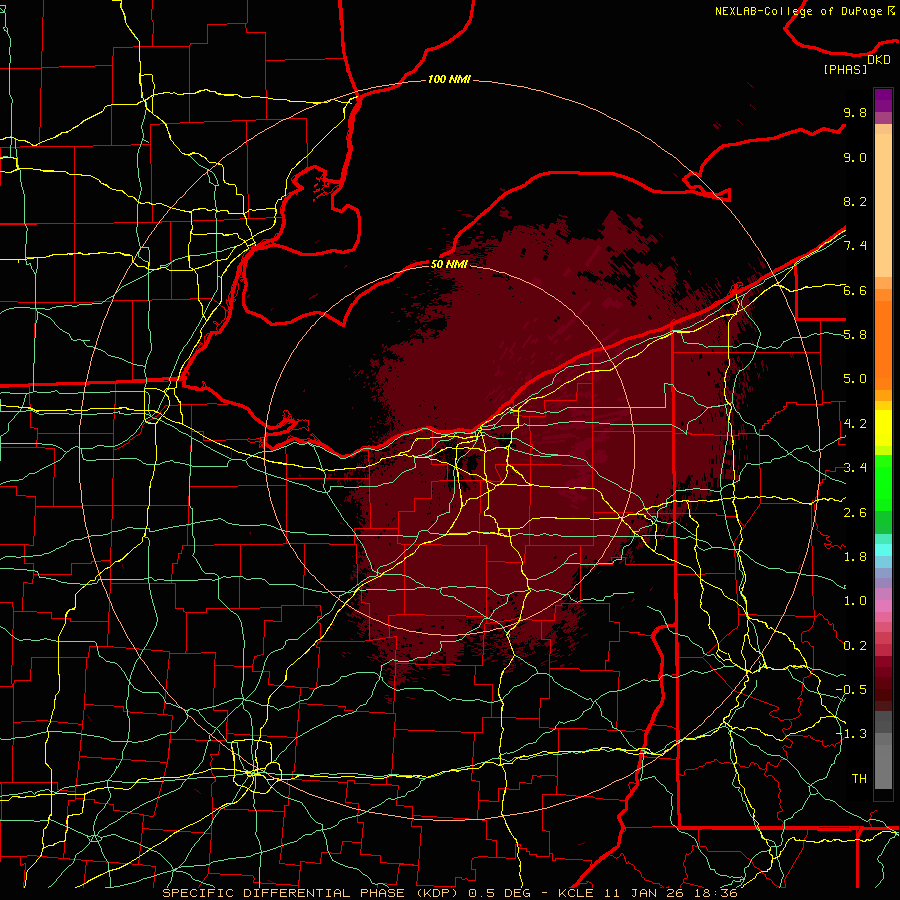Click the 'DKD' label above the color scale
This screenshot has width=900, height=900.
[x=879, y=60]
